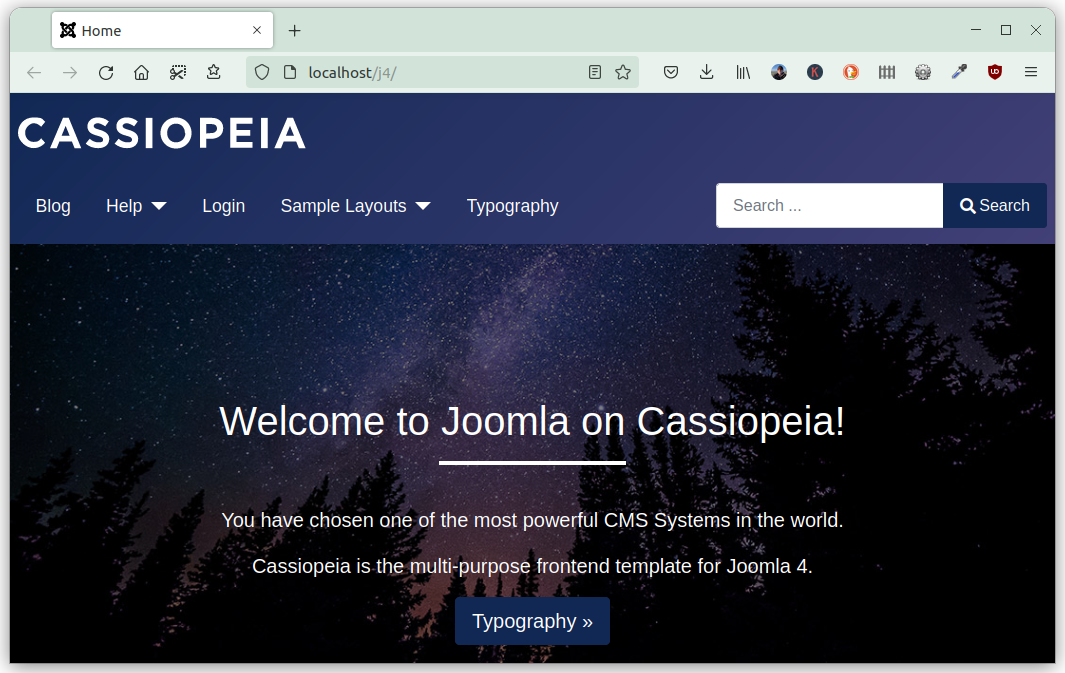
Task: Expand the Sample Layouts dropdown
Action: click(x=355, y=206)
